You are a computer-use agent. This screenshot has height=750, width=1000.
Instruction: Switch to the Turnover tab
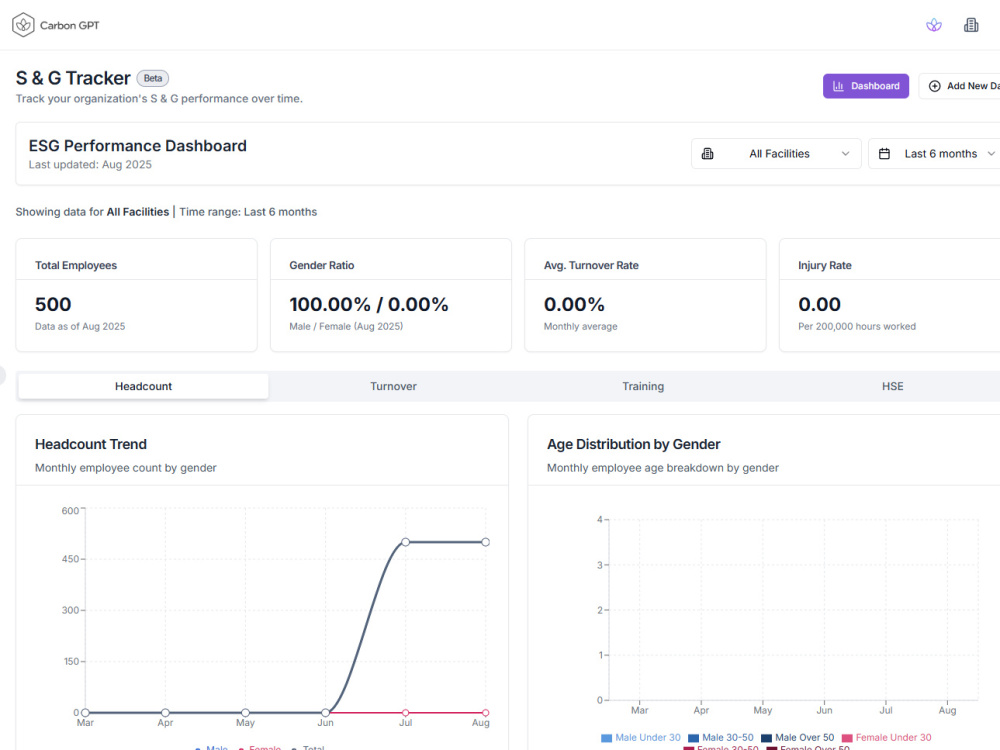pos(393,386)
